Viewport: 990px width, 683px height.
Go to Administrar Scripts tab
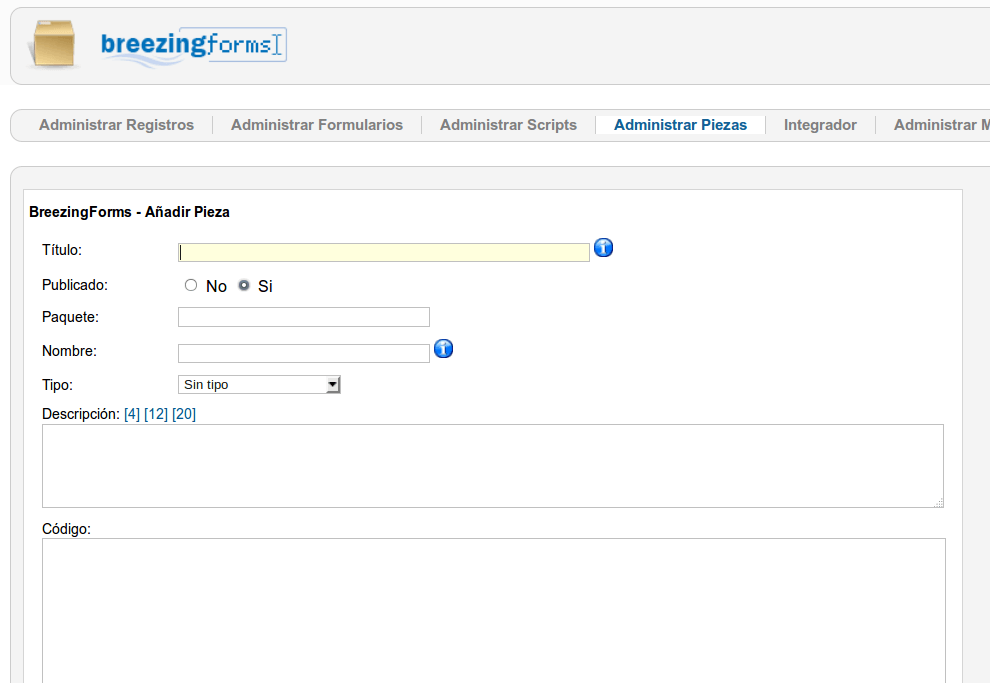508,125
